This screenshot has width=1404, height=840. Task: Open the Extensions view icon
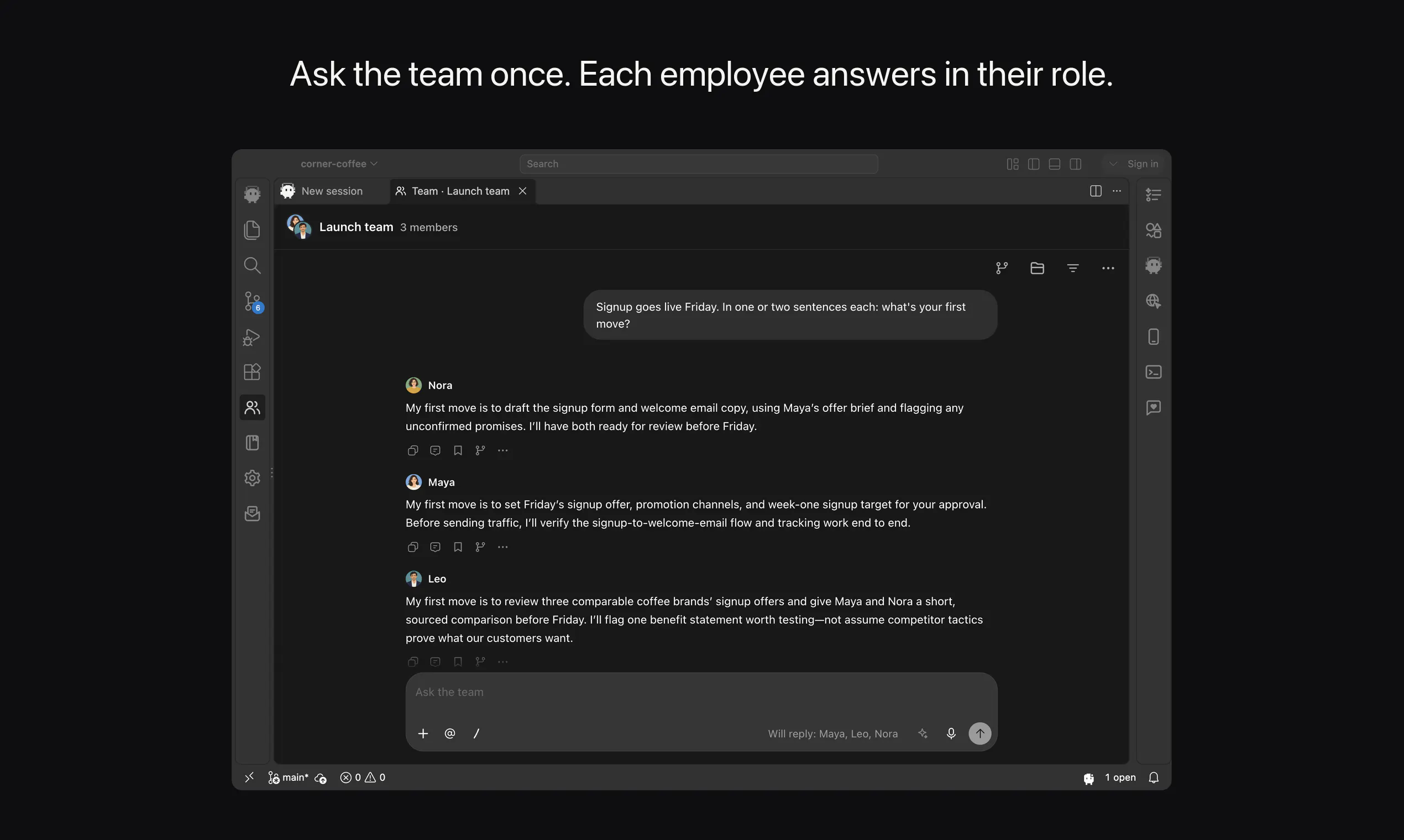point(252,372)
